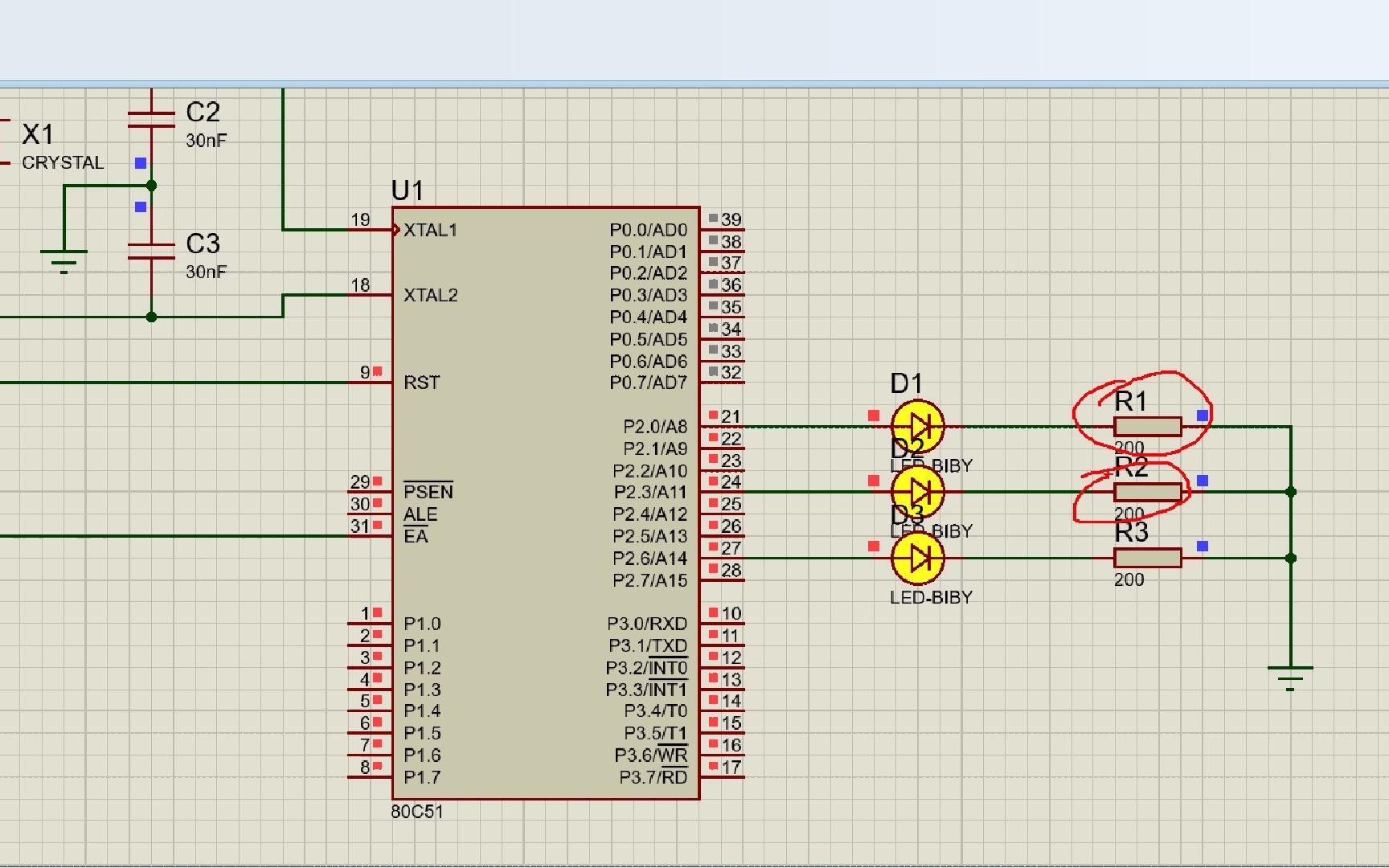1389x868 pixels.
Task: Select the D2 LED symbol
Action: point(917,492)
